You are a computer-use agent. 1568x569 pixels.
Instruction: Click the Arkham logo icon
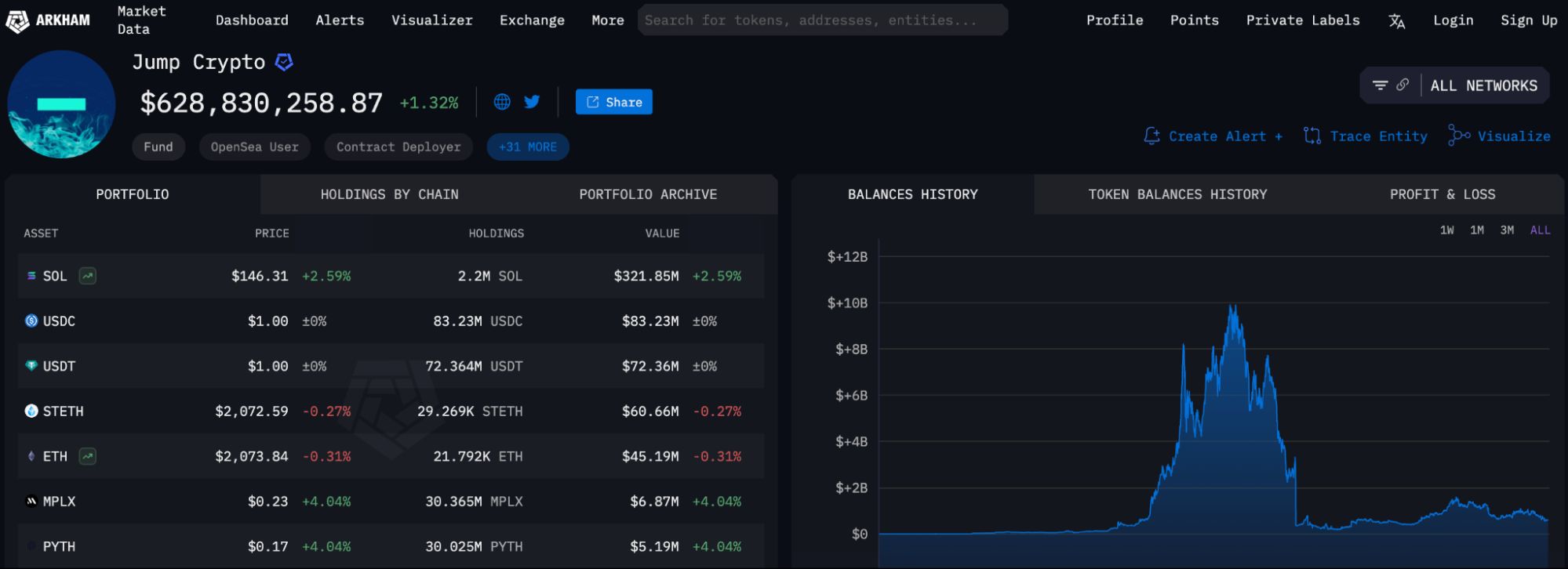coord(17,21)
